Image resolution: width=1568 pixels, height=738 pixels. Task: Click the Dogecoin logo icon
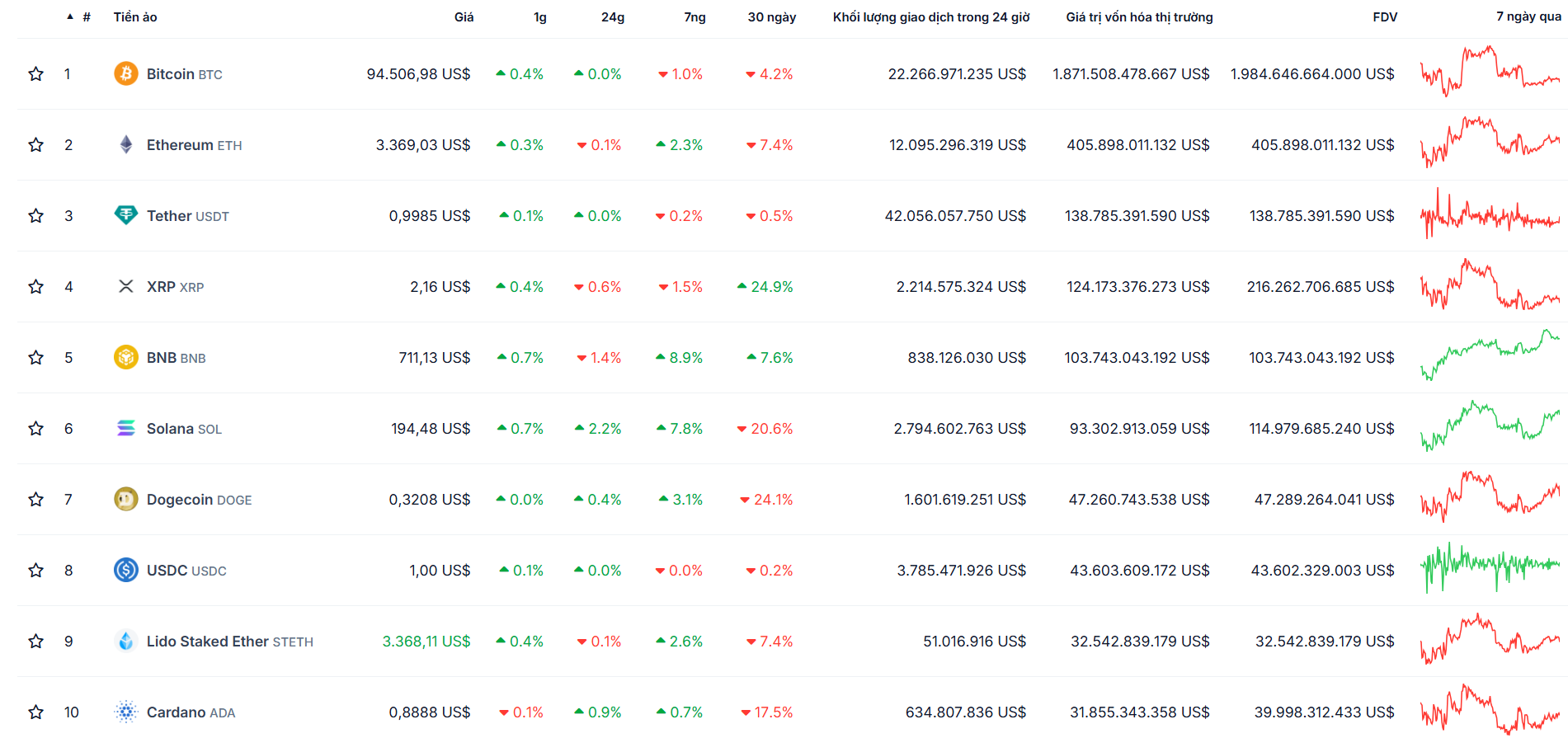[126, 500]
